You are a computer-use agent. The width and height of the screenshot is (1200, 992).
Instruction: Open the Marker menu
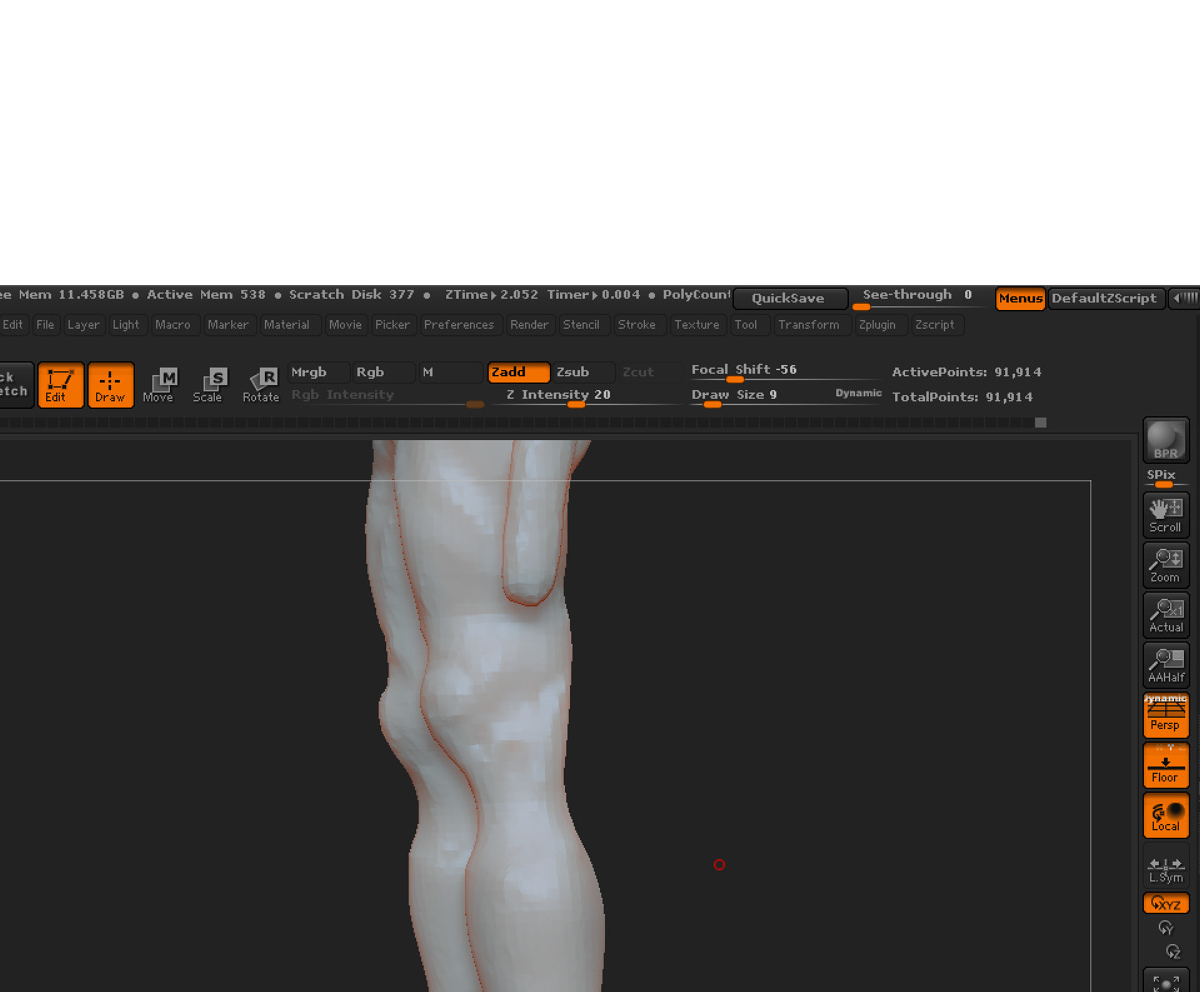(228, 325)
